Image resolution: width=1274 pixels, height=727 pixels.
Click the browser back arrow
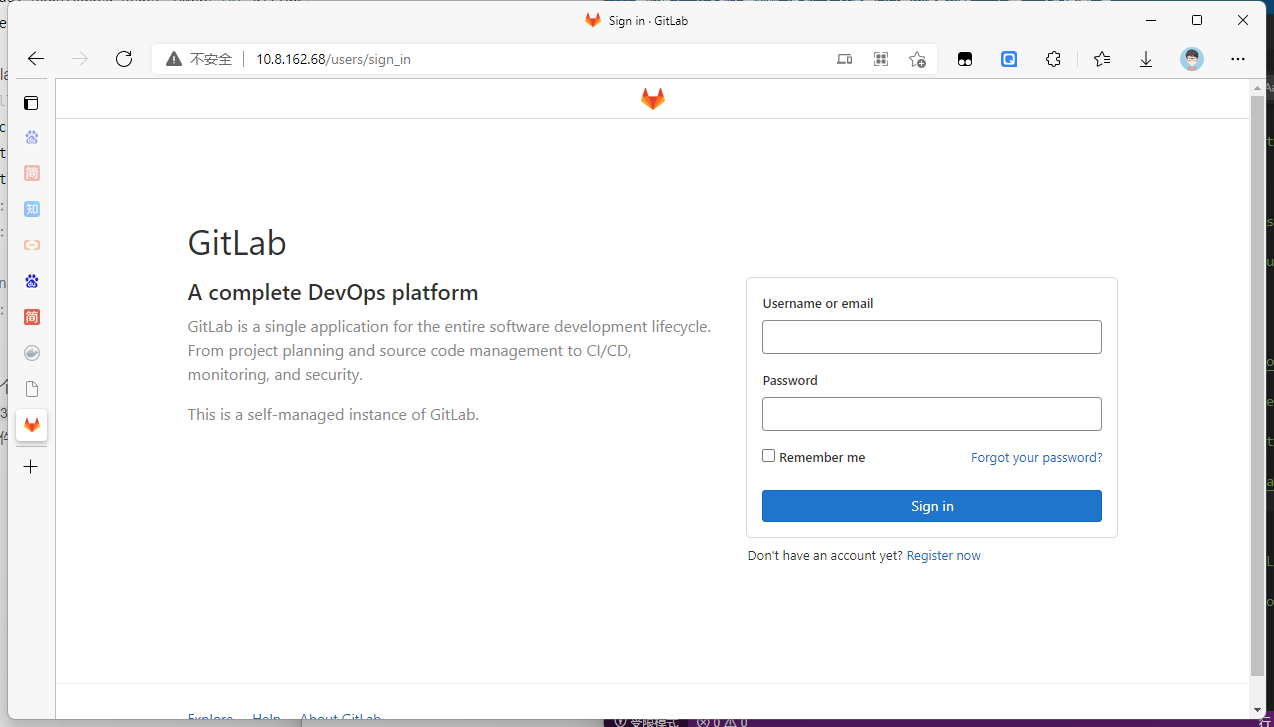(x=36, y=59)
